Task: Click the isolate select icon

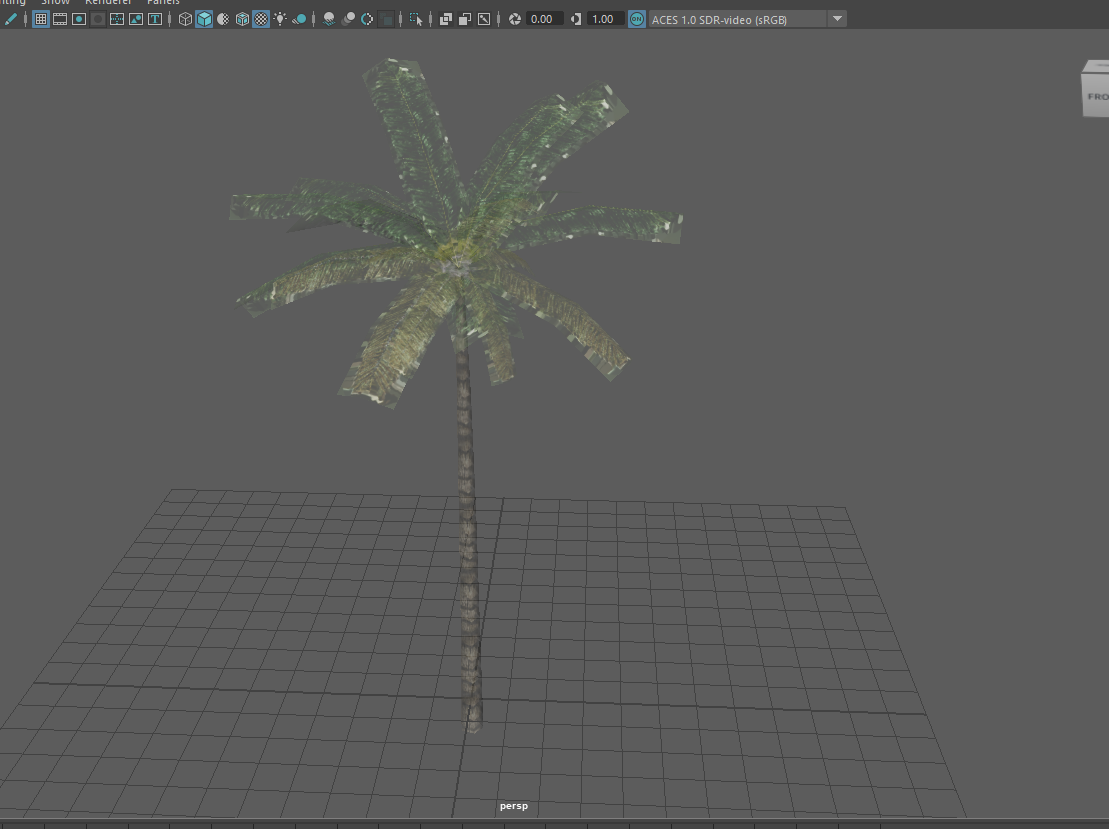Action: (x=416, y=19)
